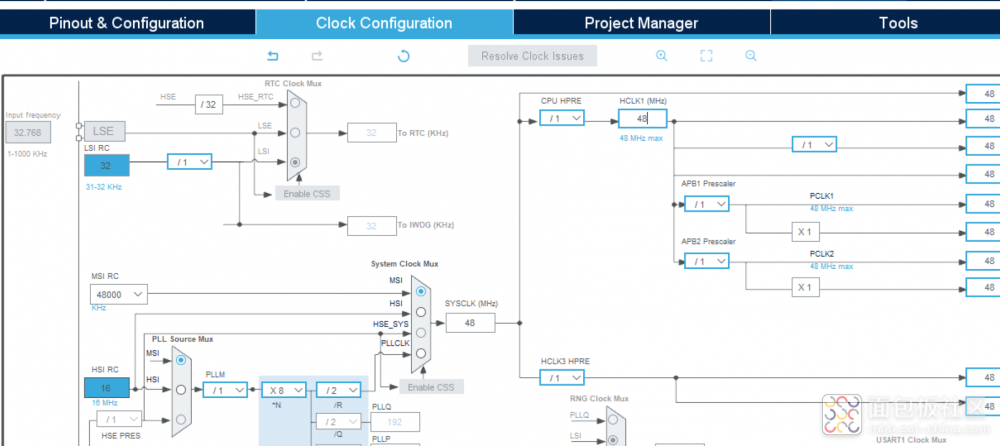Open the MSI RC 48000 dropdown
Image resolution: width=1000 pixels, height=446 pixels.
119,294
